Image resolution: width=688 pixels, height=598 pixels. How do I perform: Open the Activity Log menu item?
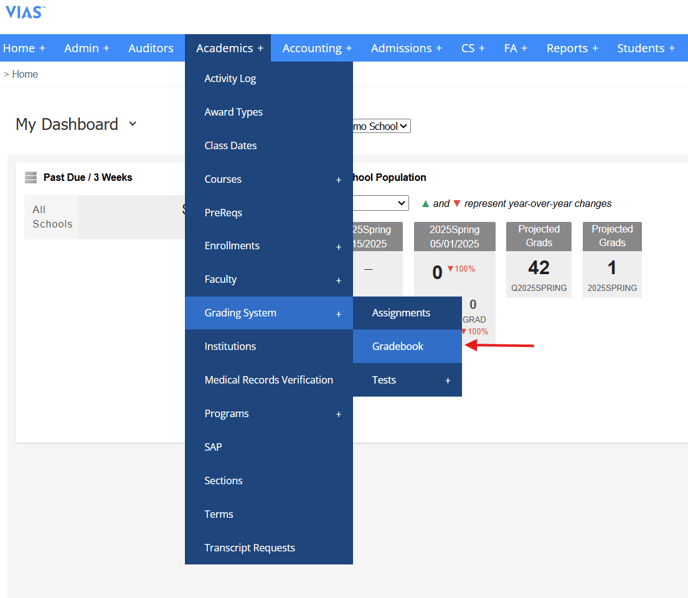[230, 79]
